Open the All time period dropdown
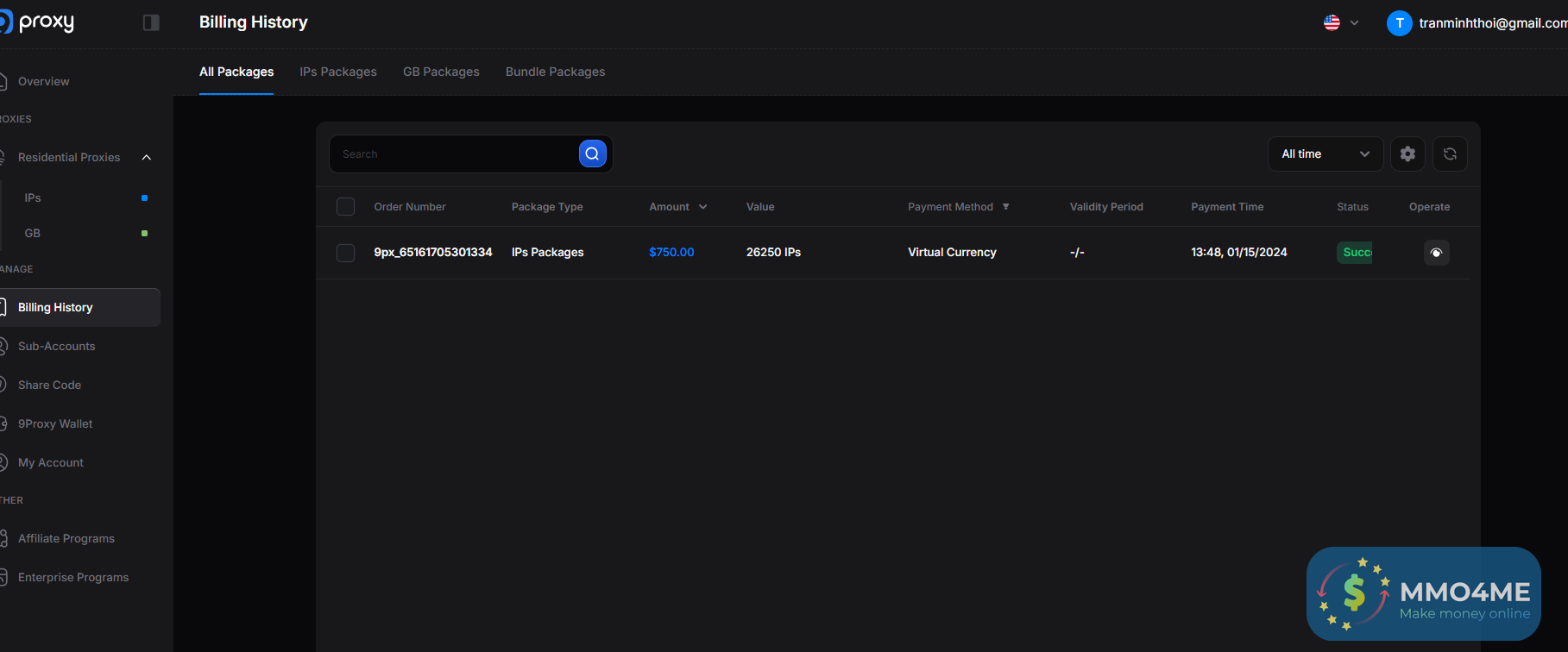This screenshot has width=1568, height=652. [x=1325, y=154]
